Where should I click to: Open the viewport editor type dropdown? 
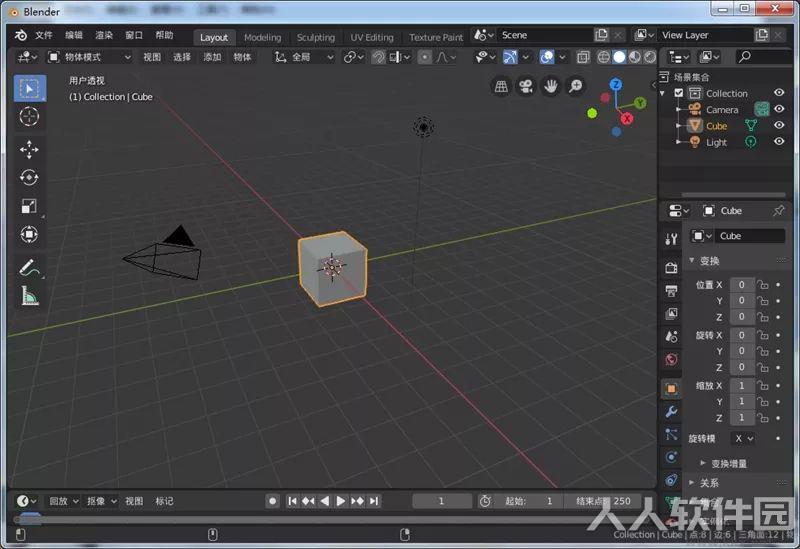click(27, 57)
